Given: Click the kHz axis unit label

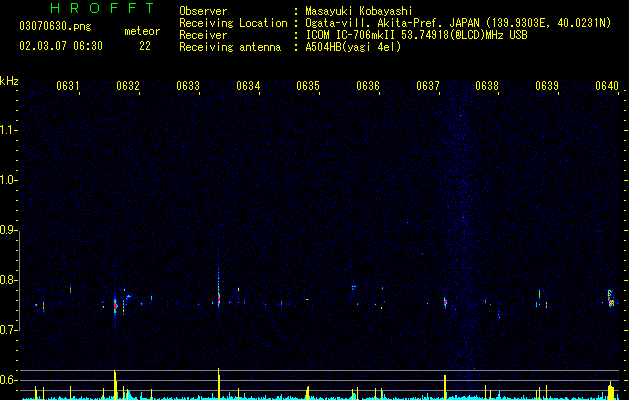Looking at the screenshot, I should click(9, 81).
